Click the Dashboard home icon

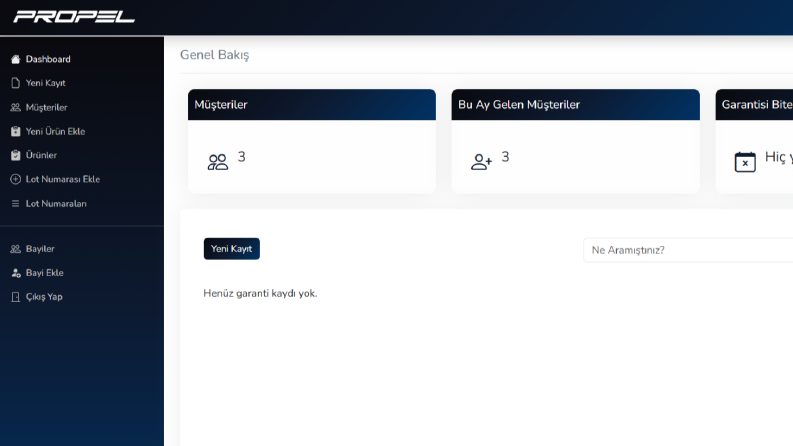tap(16, 59)
